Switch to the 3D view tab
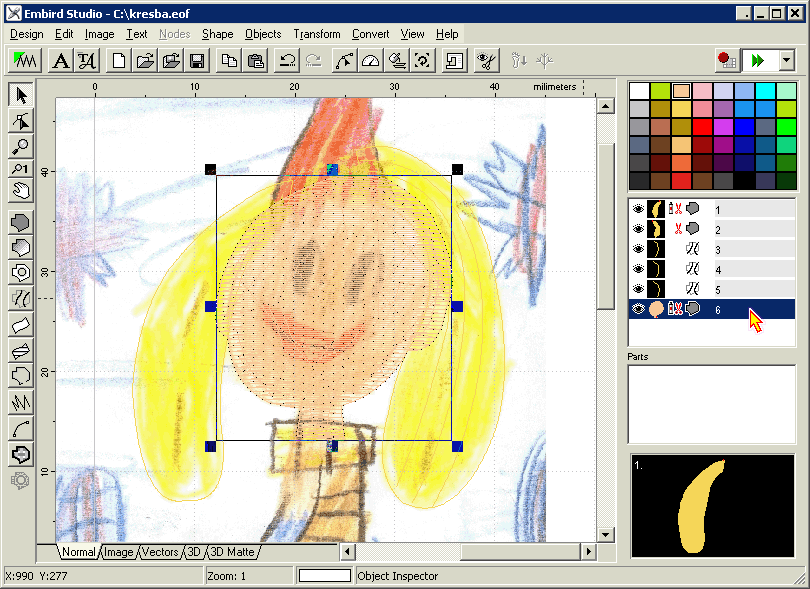The width and height of the screenshot is (810, 589). [x=194, y=552]
